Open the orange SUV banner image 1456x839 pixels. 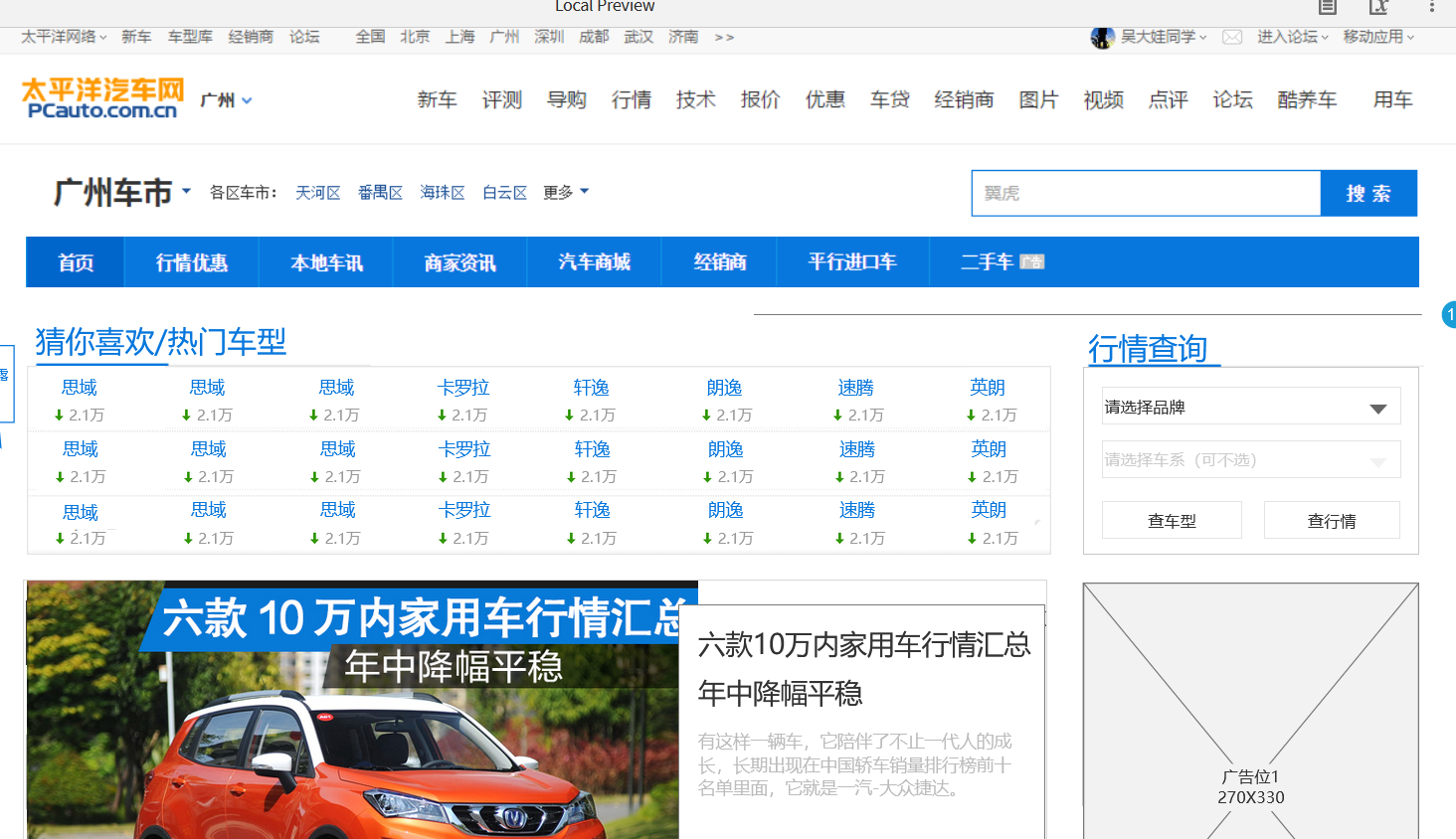pyautogui.click(x=362, y=710)
